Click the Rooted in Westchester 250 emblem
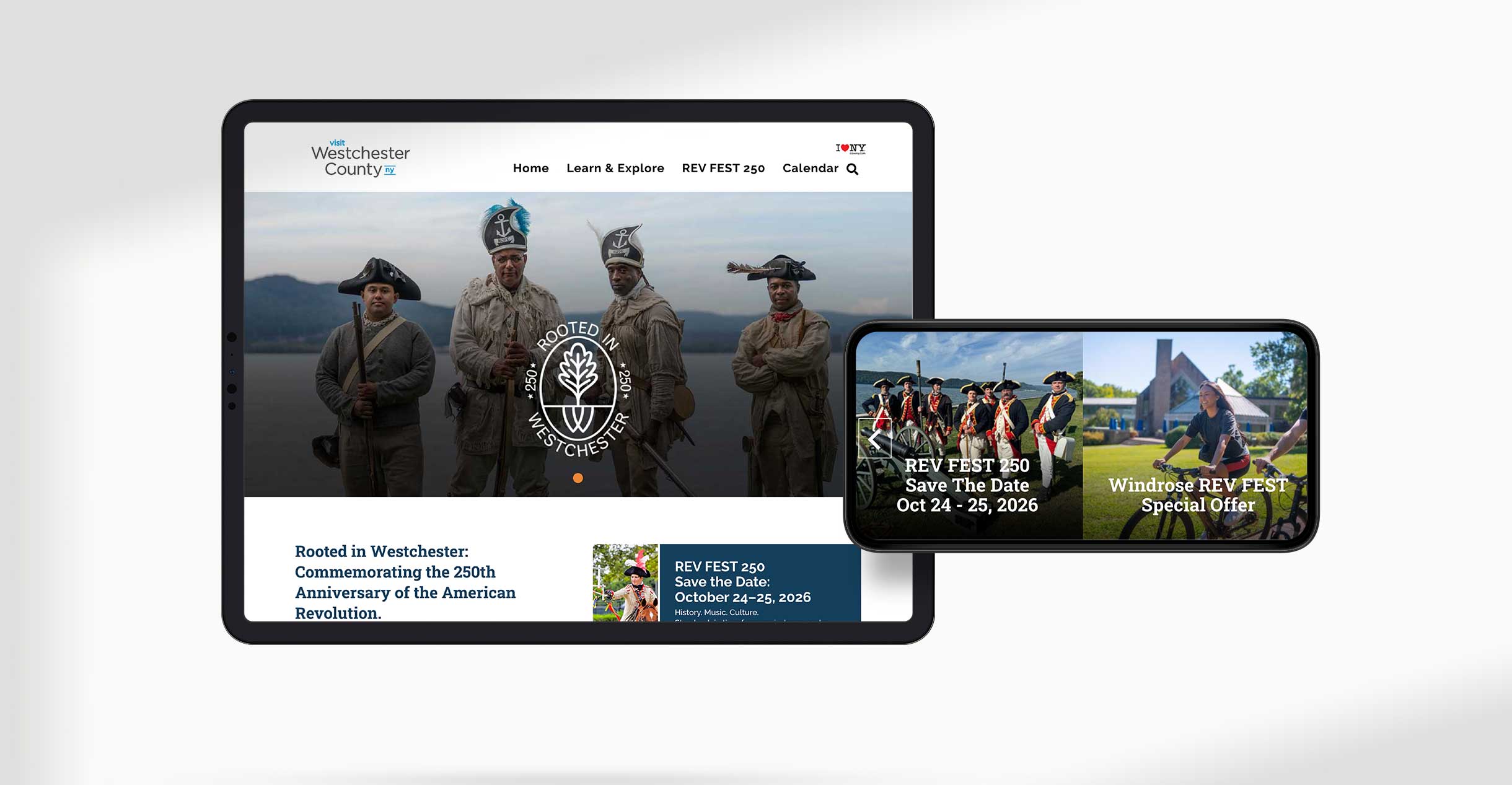 (578, 387)
